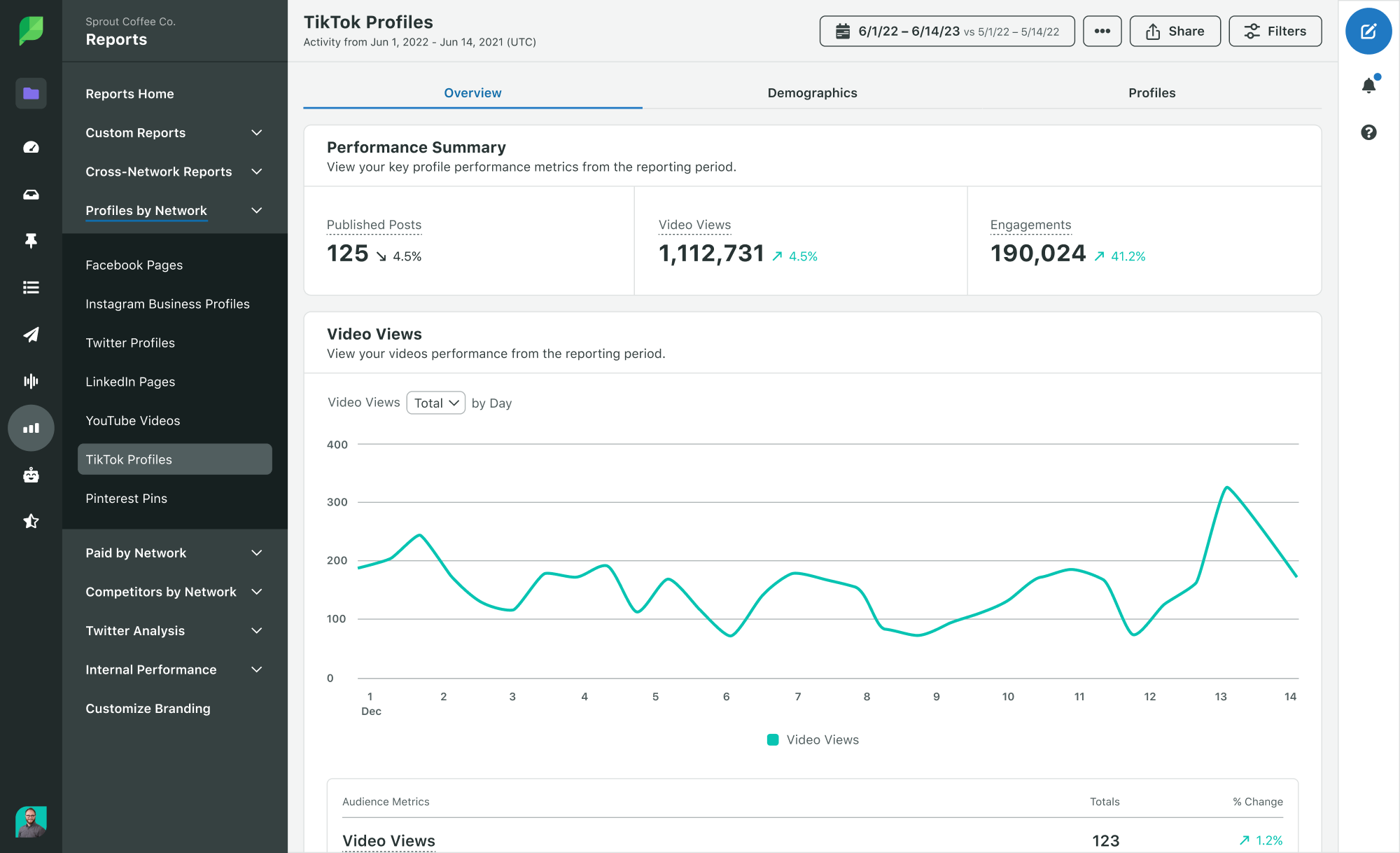Image resolution: width=1400 pixels, height=853 pixels.
Task: Click the Reports Home icon in sidebar
Action: click(30, 94)
